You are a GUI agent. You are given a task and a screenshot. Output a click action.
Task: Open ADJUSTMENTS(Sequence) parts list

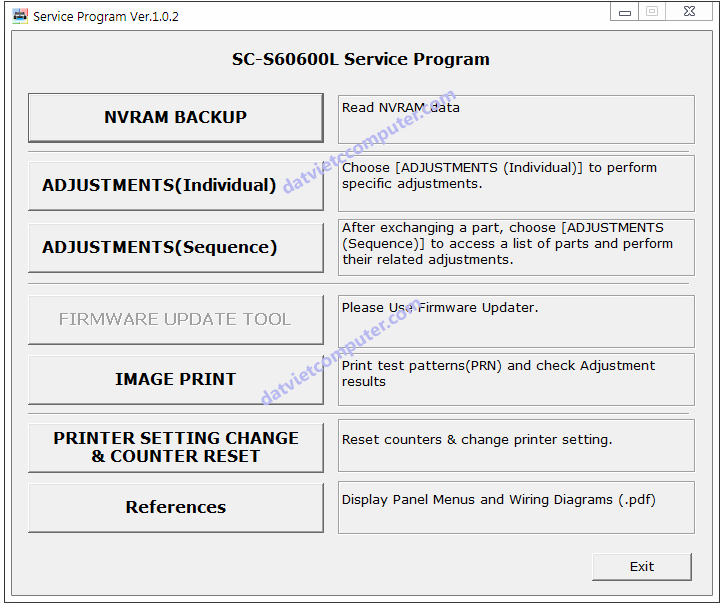(175, 248)
